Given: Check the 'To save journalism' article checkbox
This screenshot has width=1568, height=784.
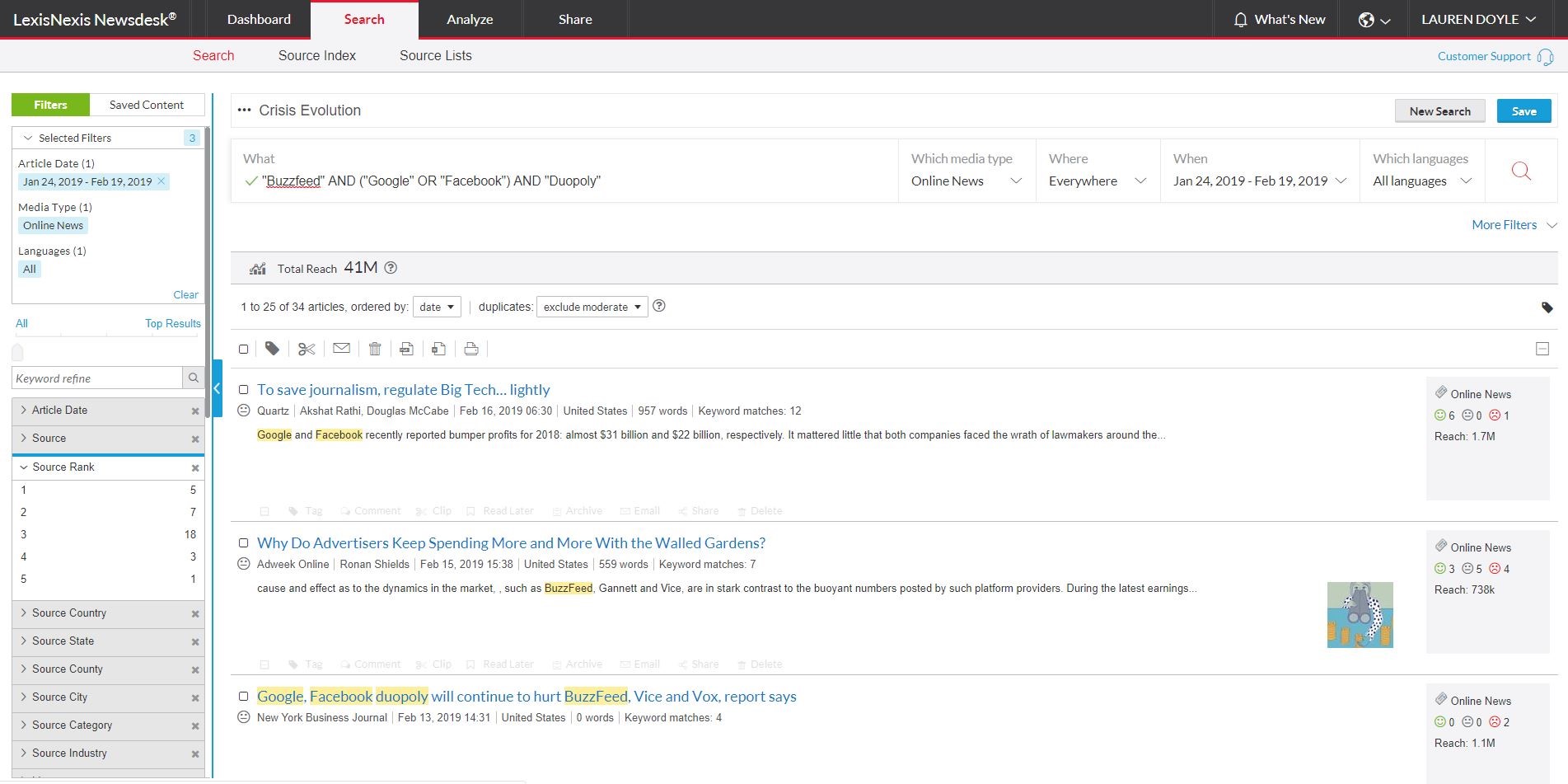Looking at the screenshot, I should point(244,389).
